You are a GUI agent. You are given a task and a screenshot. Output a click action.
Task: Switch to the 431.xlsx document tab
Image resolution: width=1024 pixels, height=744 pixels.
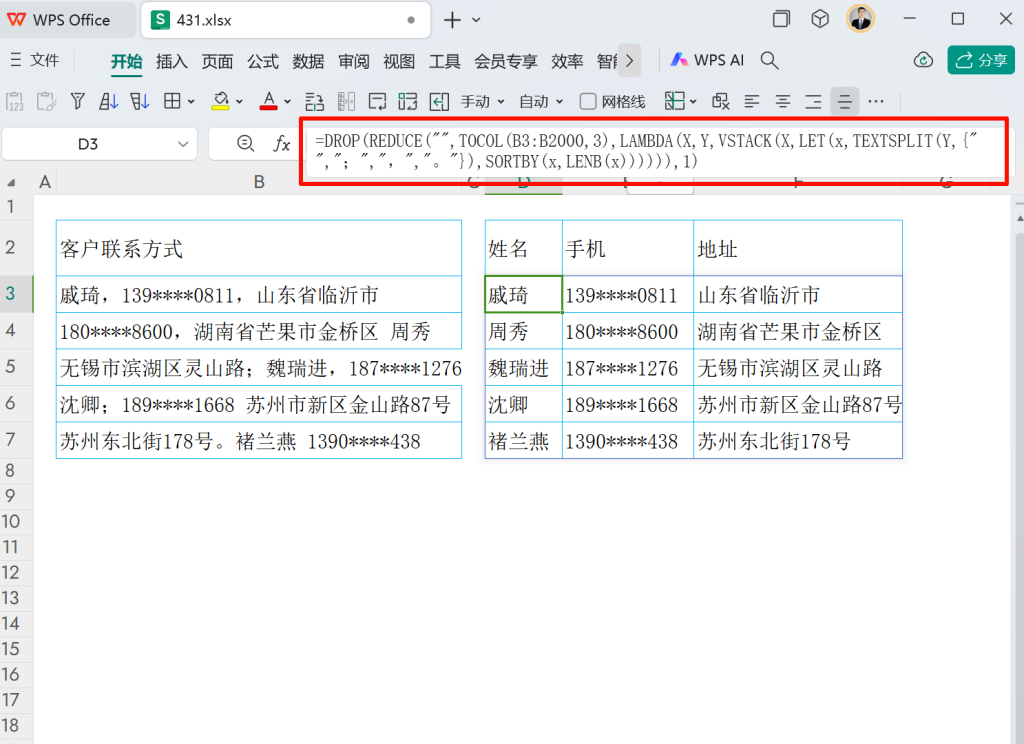coord(285,20)
